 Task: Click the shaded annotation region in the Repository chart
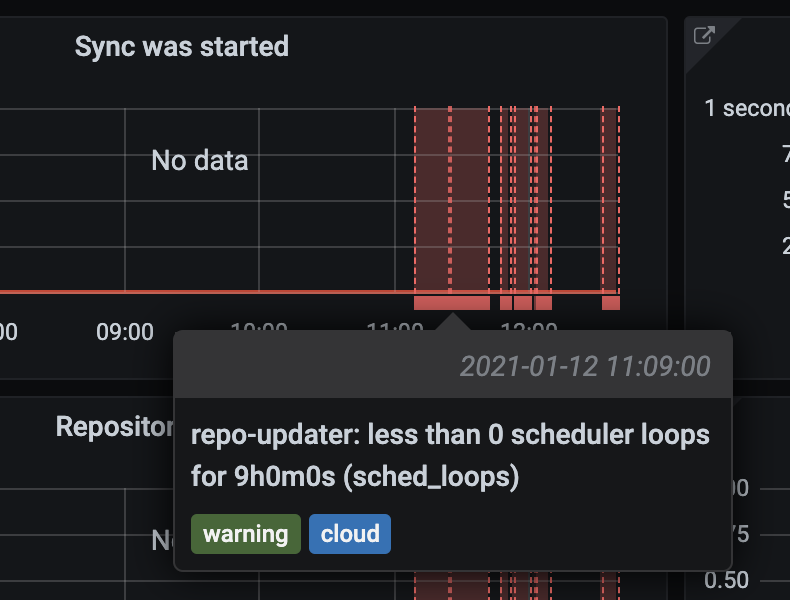(x=451, y=585)
